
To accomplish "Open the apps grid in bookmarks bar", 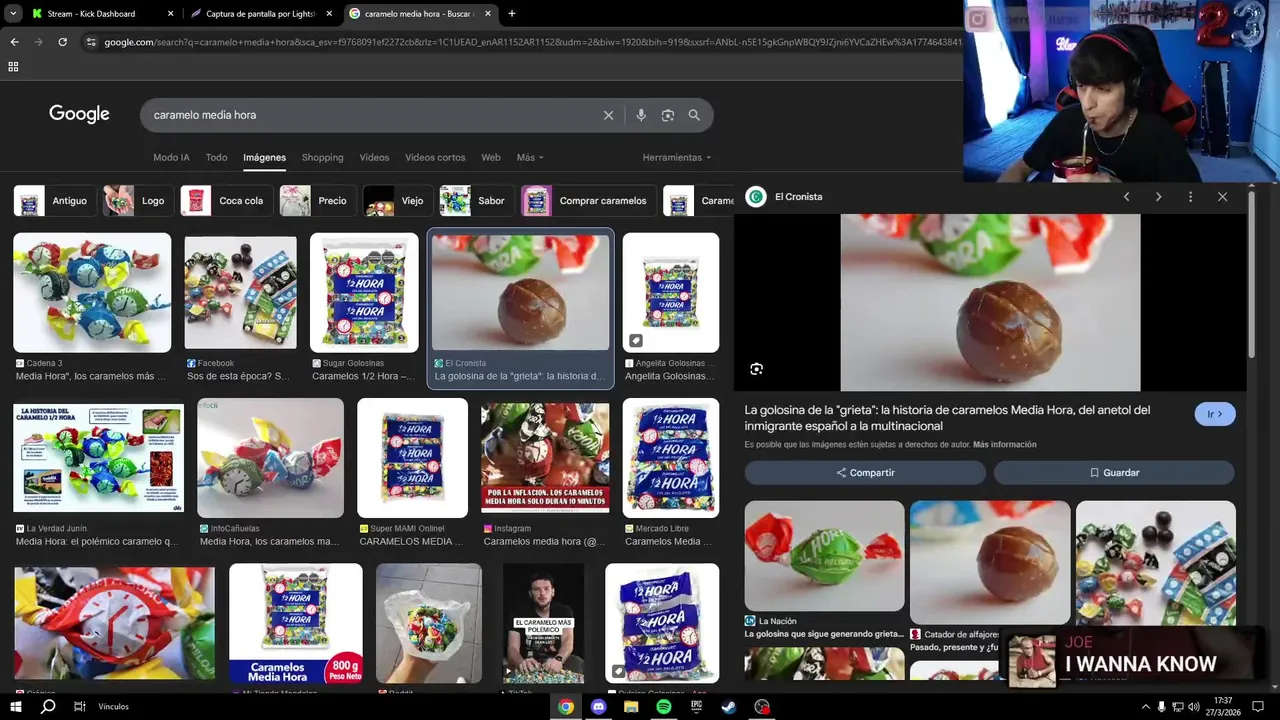I will (x=13, y=67).
